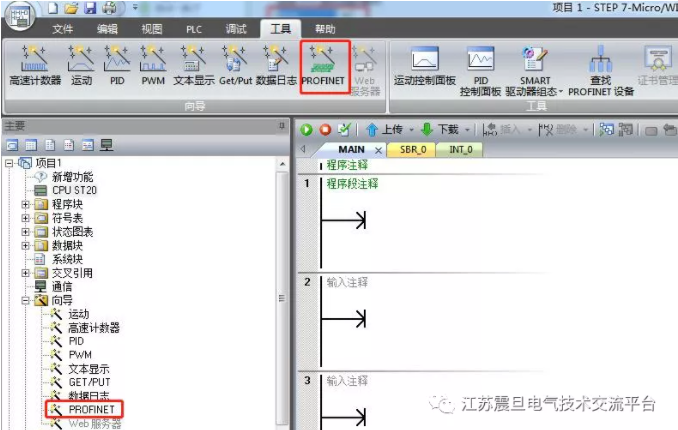Screen dimensions: 678x430
Task: Click the 下载 download button
Action: tap(440, 129)
